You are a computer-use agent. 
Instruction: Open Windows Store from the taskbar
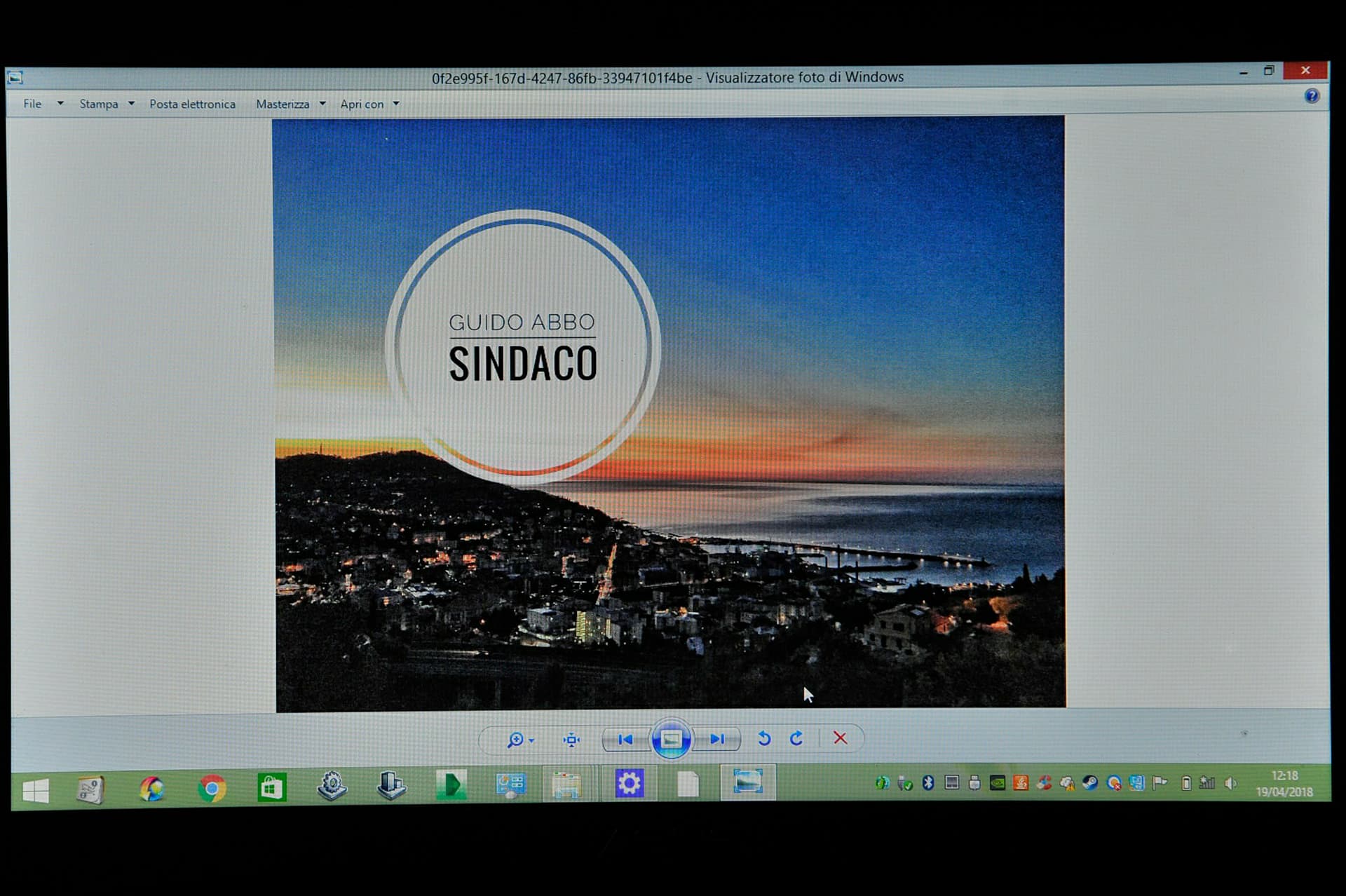click(271, 788)
